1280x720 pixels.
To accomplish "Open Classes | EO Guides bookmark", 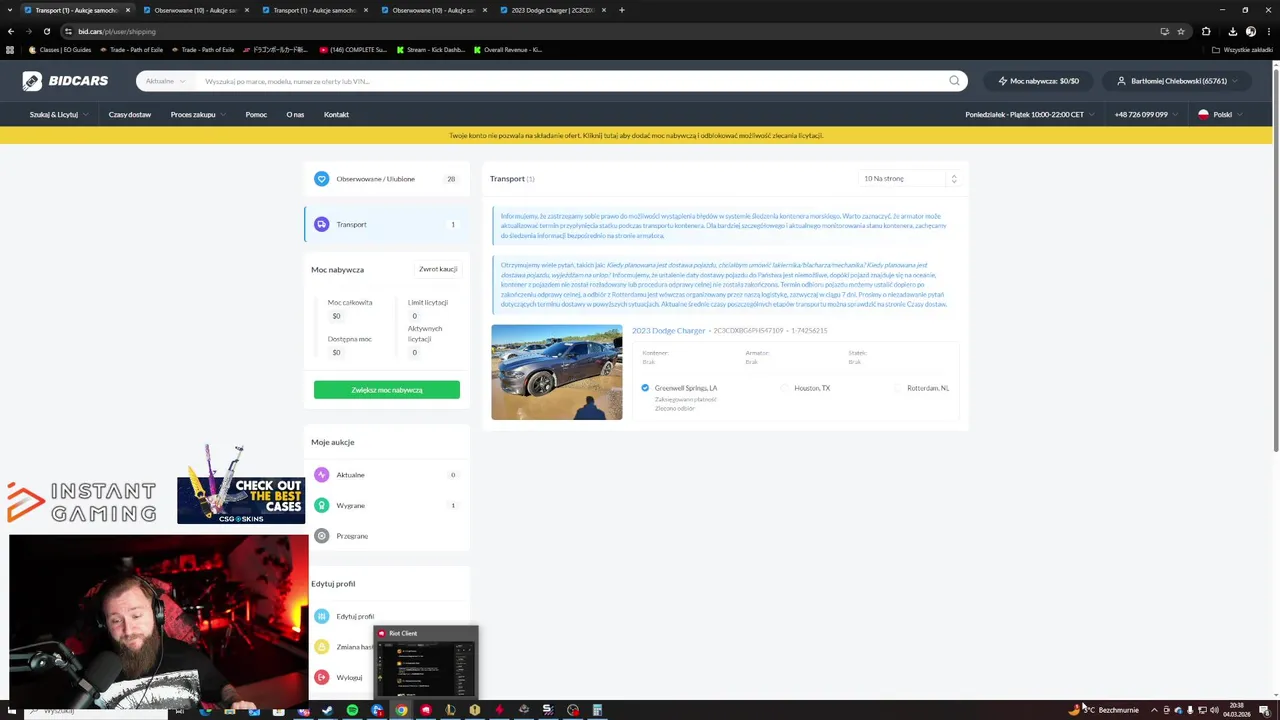I will [60, 49].
